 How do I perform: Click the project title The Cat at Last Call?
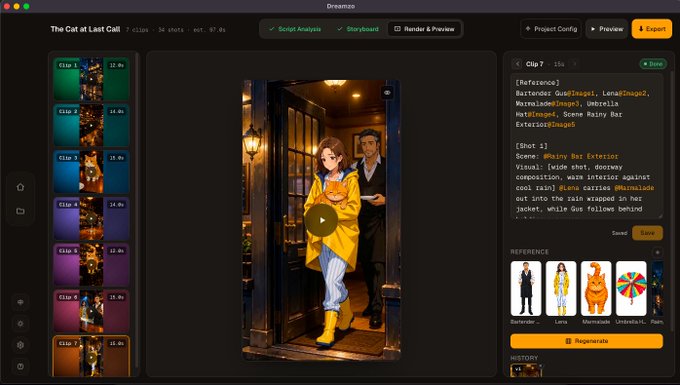coord(85,29)
